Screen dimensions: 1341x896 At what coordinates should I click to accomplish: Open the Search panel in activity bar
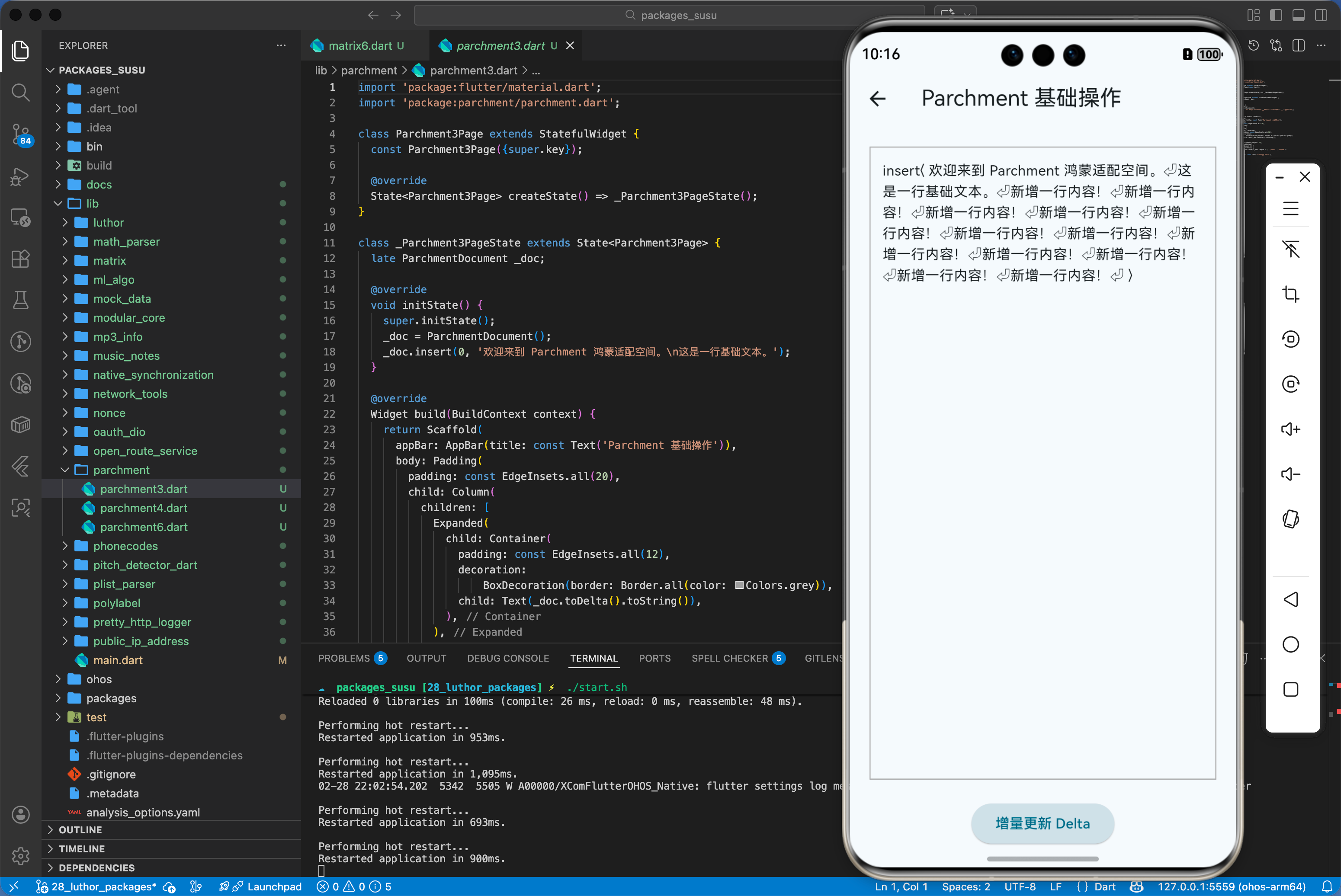pyautogui.click(x=21, y=93)
